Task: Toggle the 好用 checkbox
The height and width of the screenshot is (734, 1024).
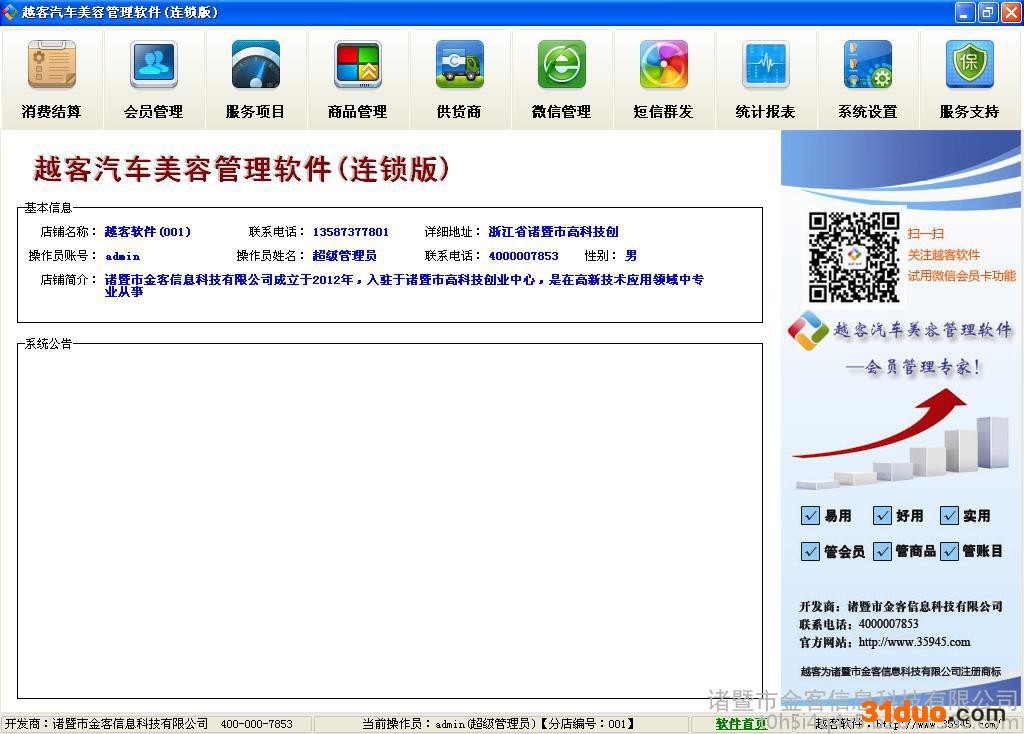Action: point(882,516)
